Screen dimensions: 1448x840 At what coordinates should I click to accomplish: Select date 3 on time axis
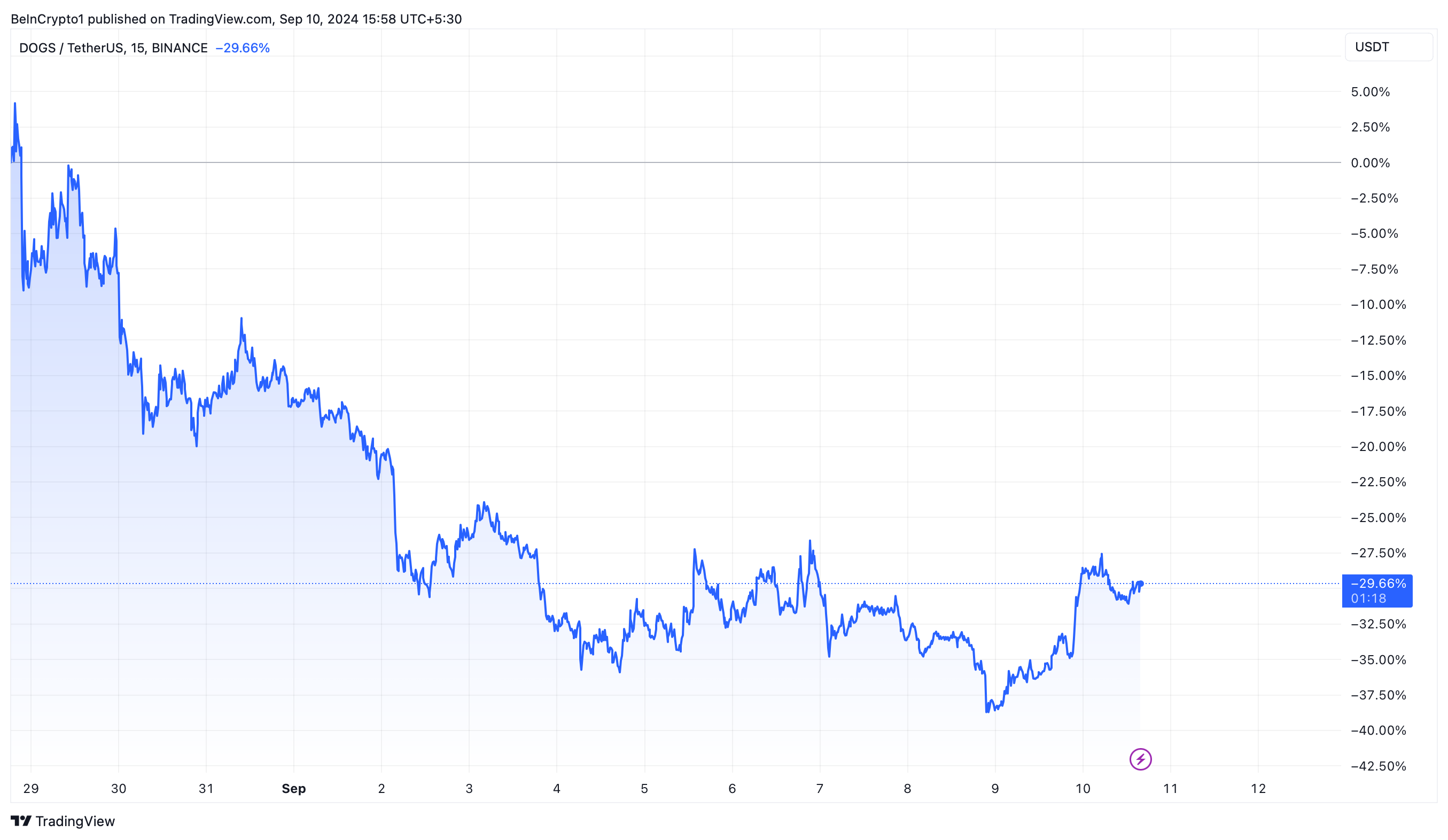[469, 788]
